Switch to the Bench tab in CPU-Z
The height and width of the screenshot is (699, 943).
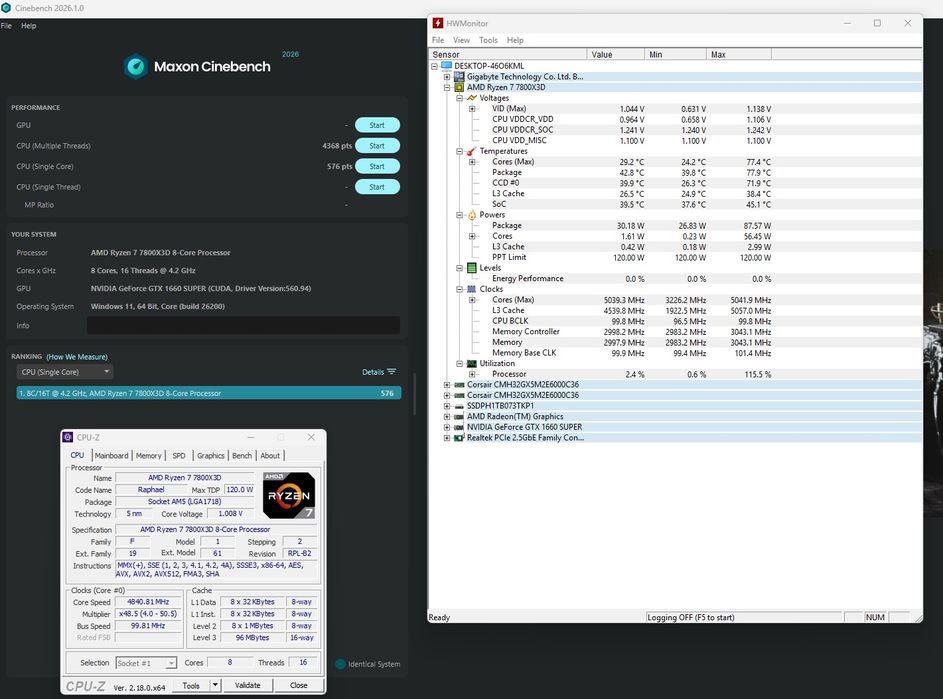click(242, 455)
